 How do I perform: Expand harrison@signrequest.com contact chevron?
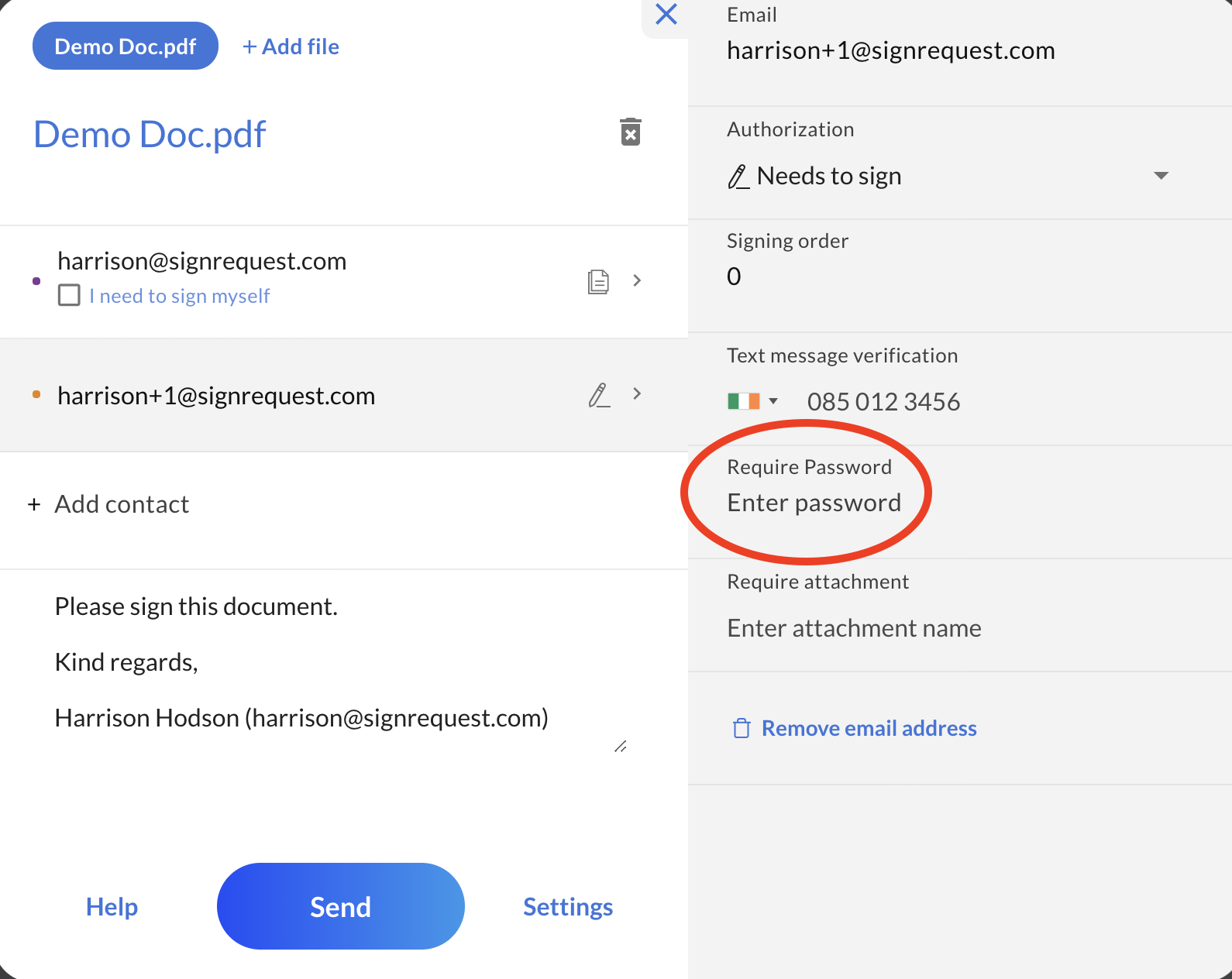point(637,280)
